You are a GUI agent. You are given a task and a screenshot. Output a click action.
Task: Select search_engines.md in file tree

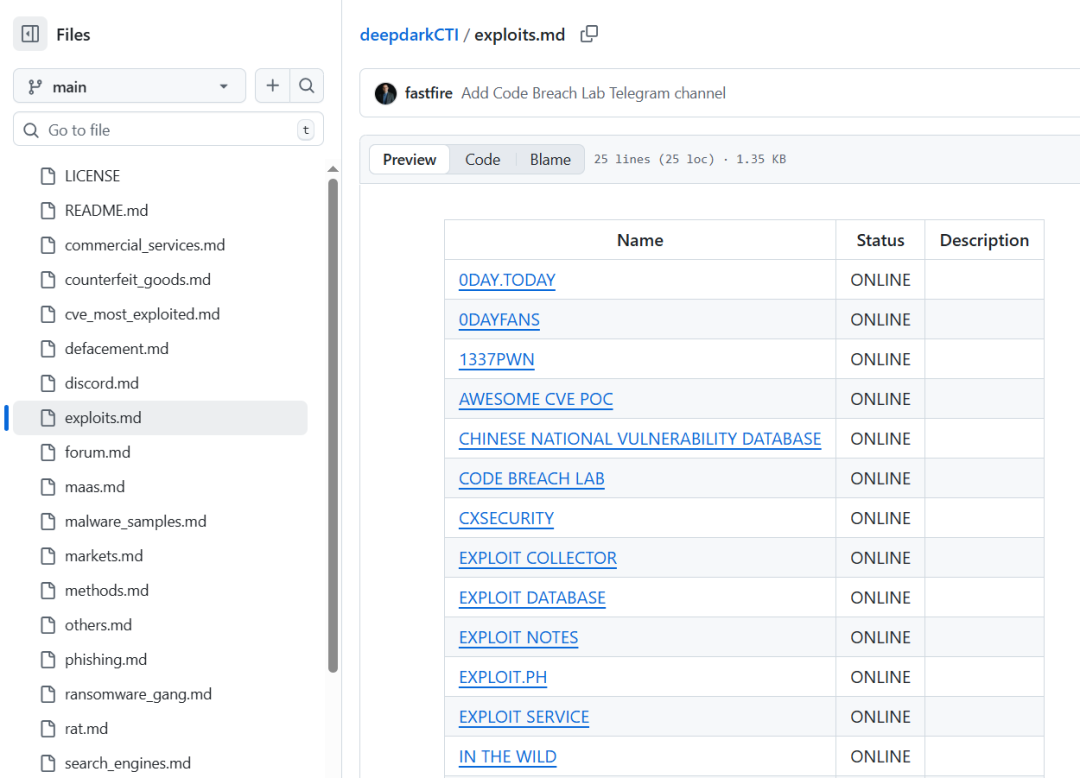(x=160, y=763)
